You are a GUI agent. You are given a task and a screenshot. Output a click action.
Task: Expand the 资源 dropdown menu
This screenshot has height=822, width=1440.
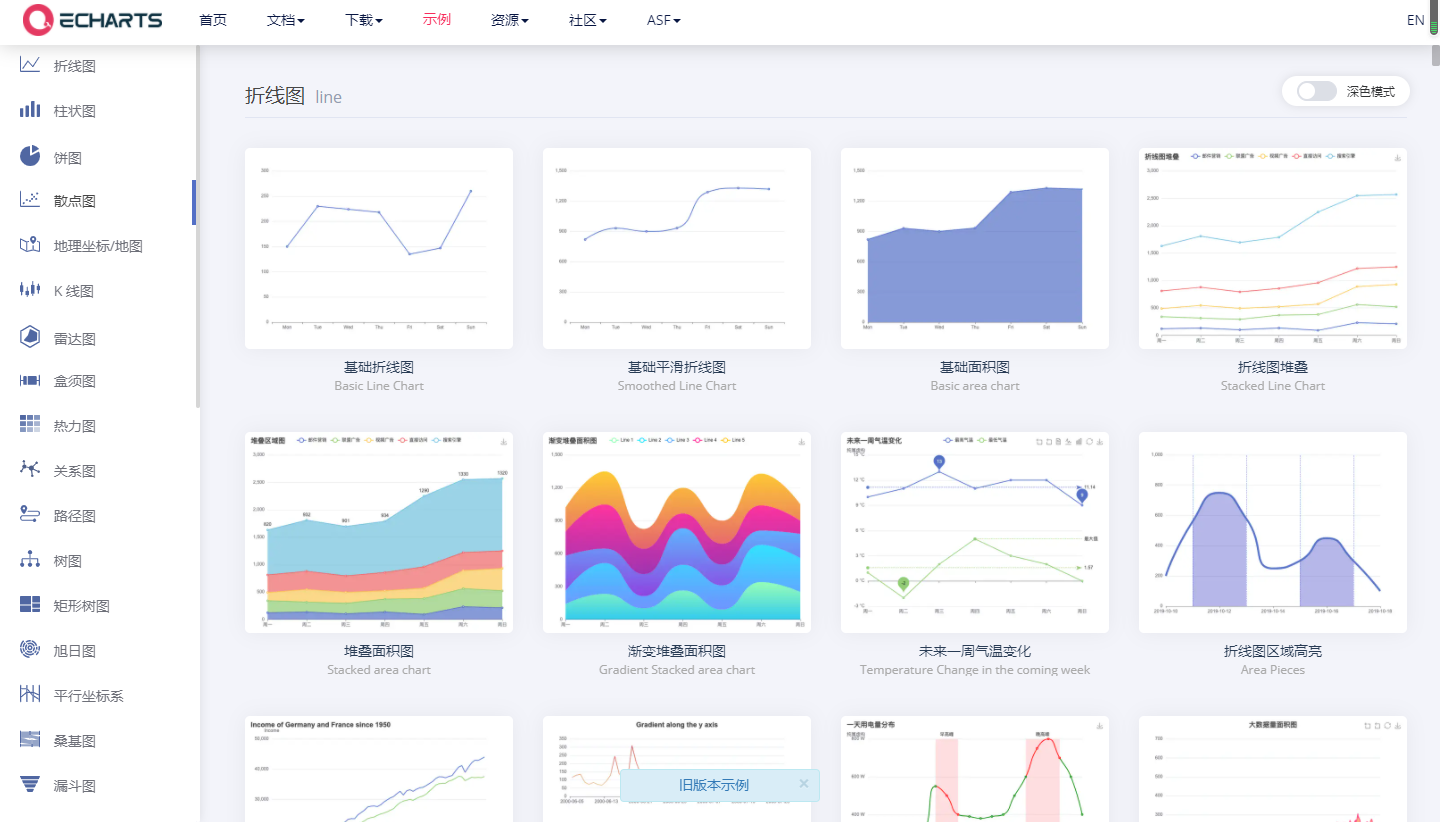coord(510,20)
